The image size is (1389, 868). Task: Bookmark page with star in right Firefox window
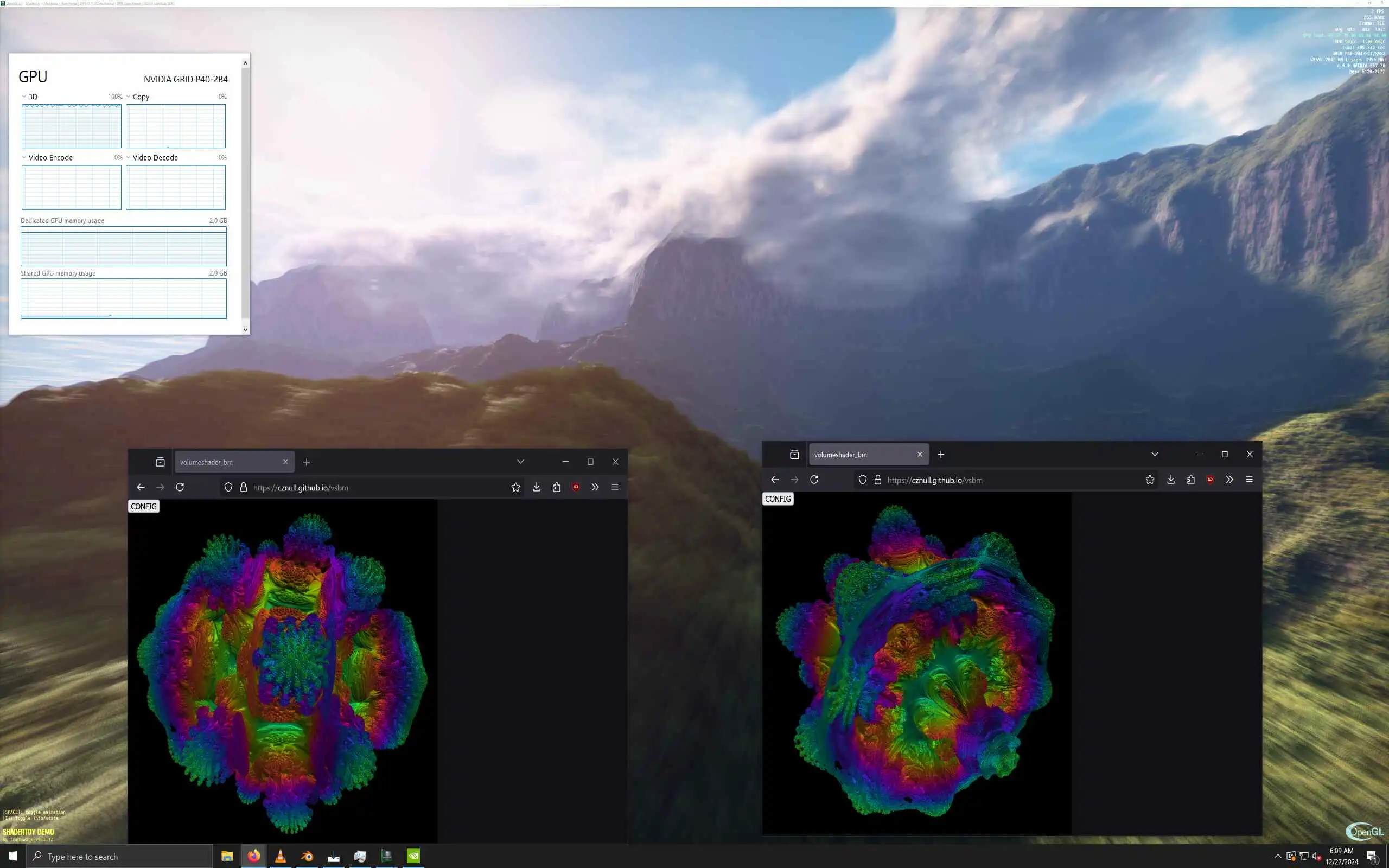tap(1150, 480)
